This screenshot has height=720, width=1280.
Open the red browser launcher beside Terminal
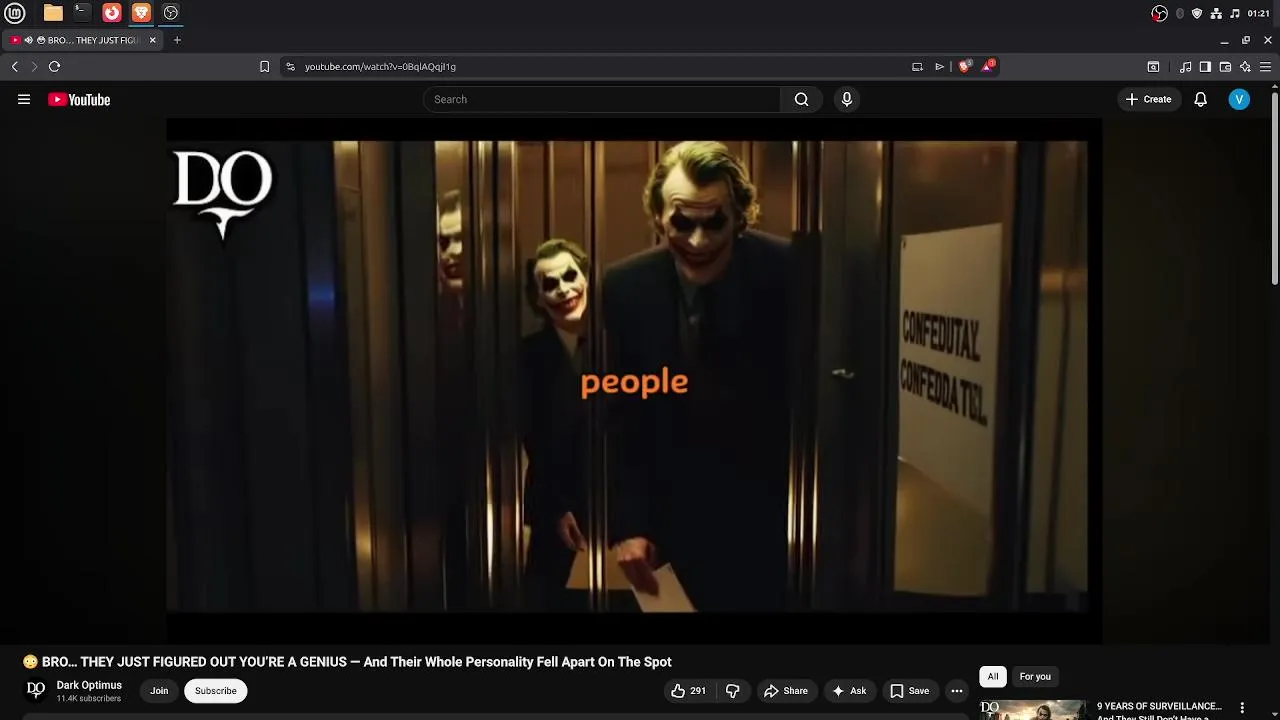[x=112, y=13]
